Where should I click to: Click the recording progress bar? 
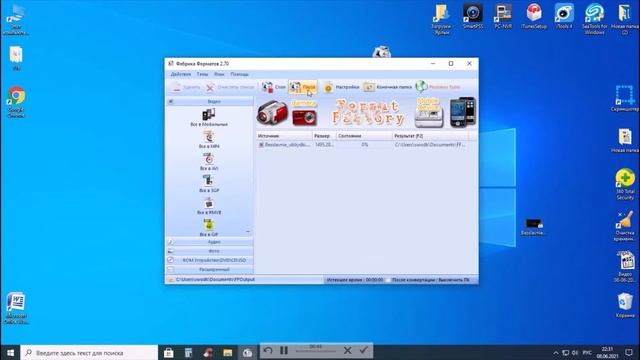click(x=316, y=351)
